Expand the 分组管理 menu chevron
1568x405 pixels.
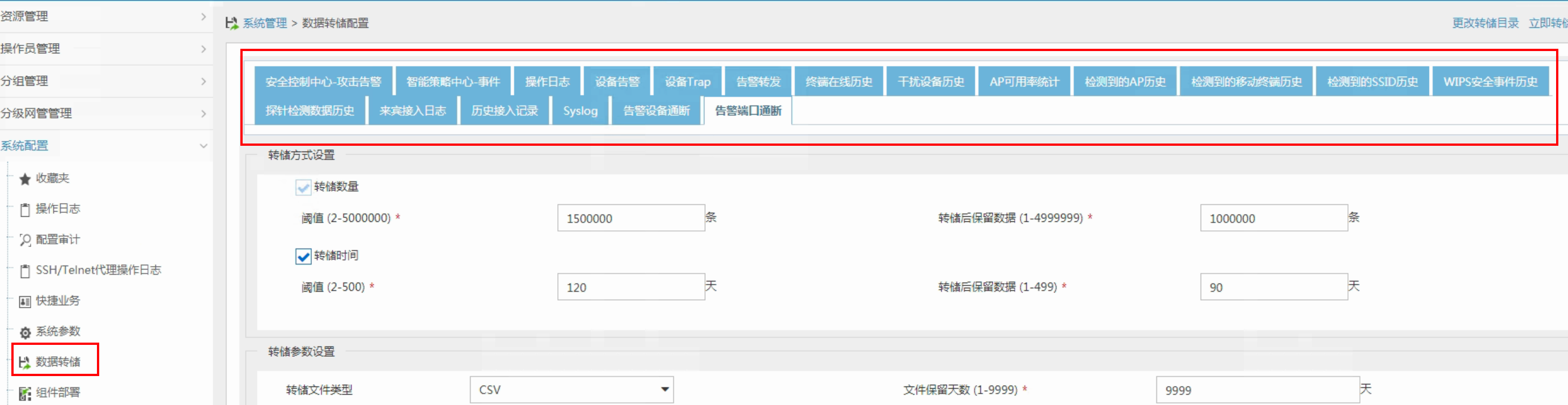[x=204, y=81]
